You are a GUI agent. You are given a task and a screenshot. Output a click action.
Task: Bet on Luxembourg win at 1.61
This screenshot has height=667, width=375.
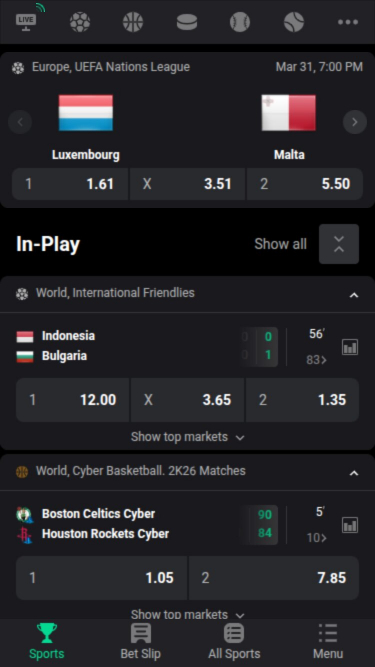(70, 184)
